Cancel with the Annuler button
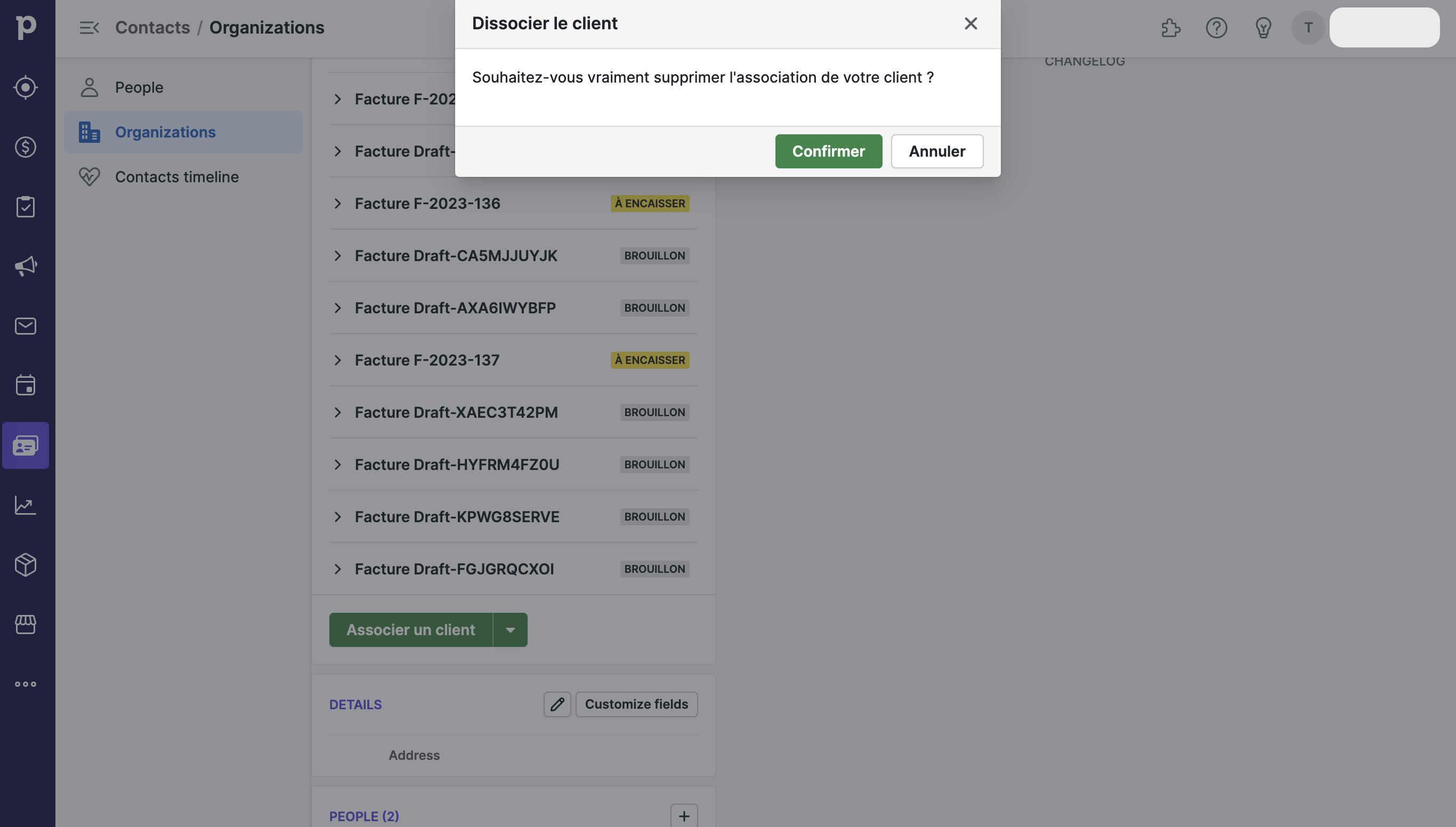Screen dimensions: 1456x827 pyautogui.click(x=937, y=151)
